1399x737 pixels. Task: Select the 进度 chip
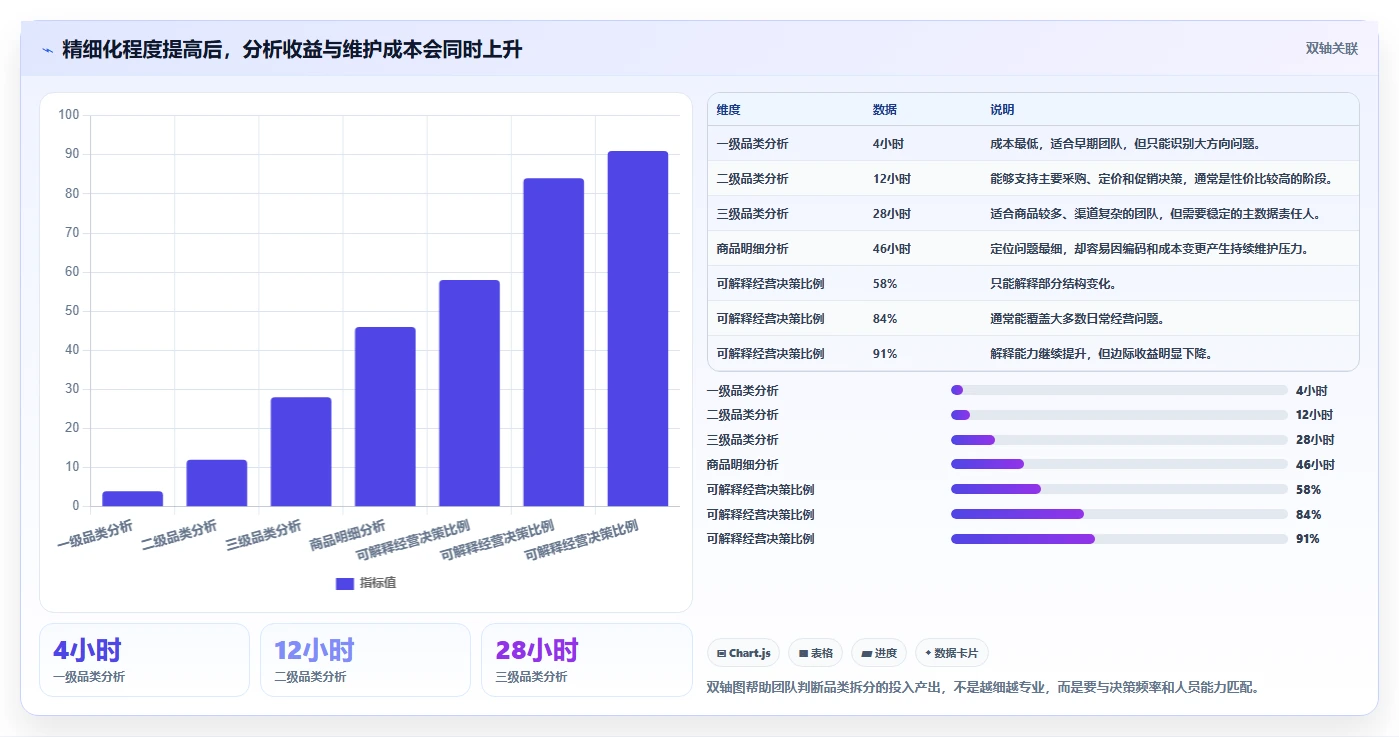point(879,653)
